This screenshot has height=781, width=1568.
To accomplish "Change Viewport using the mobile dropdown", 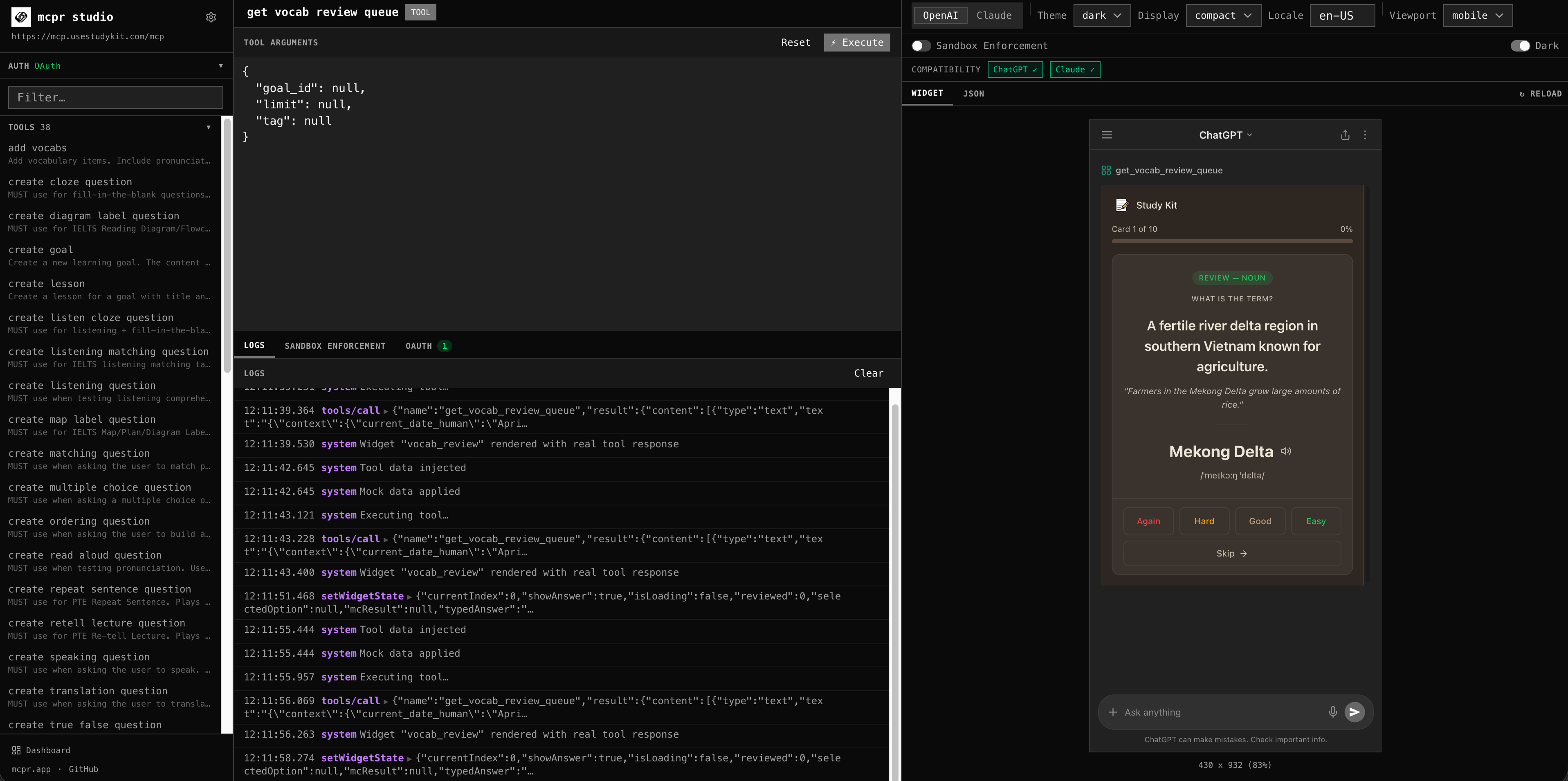I will (1477, 15).
